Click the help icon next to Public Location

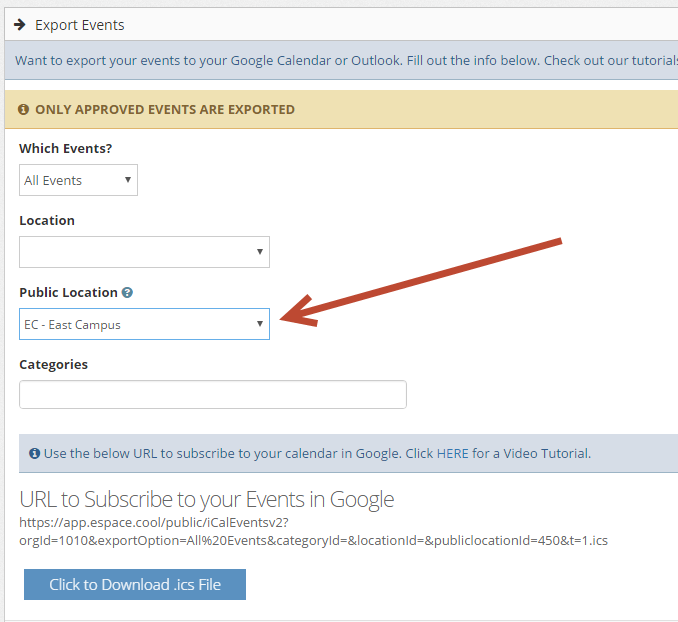point(127,293)
